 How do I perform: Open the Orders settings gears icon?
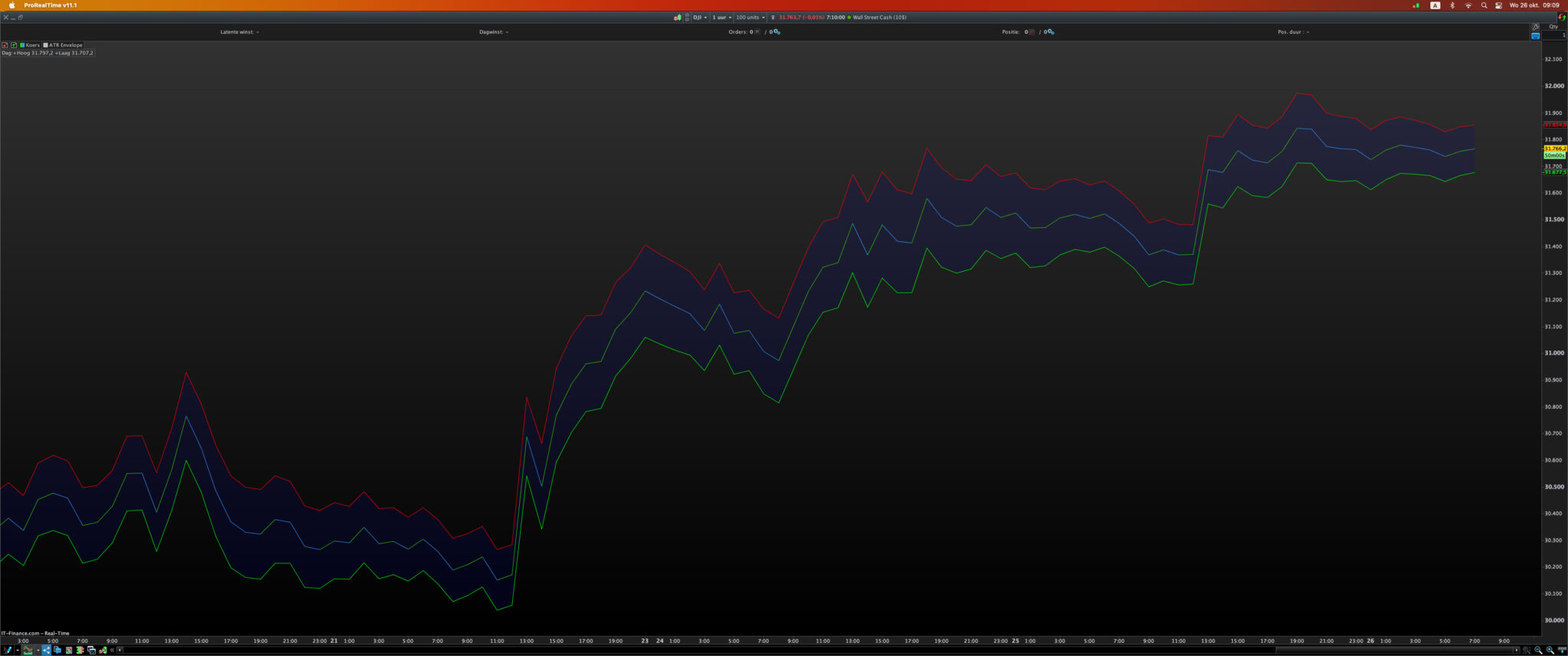[x=776, y=32]
